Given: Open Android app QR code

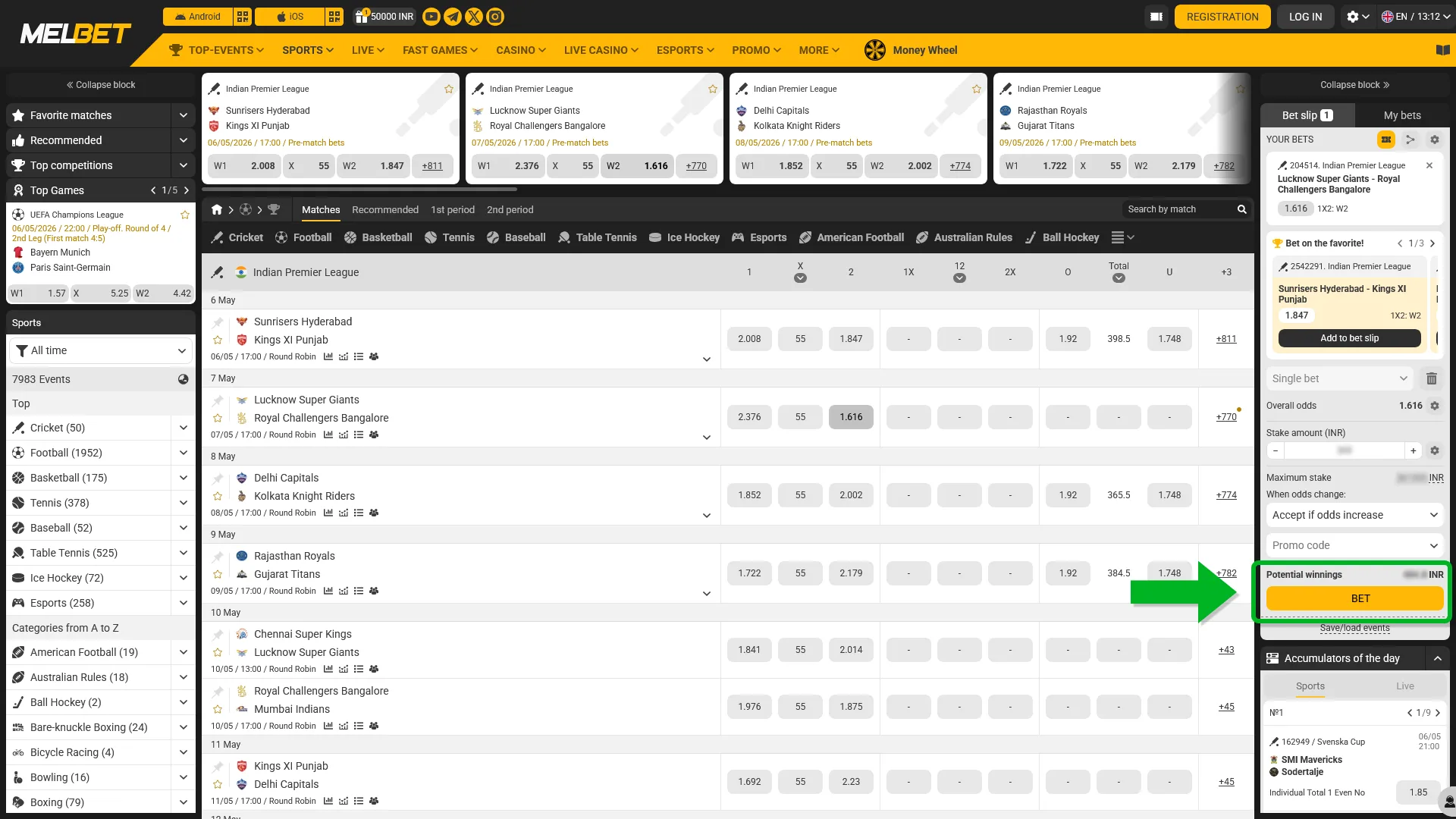Looking at the screenshot, I should [x=243, y=17].
